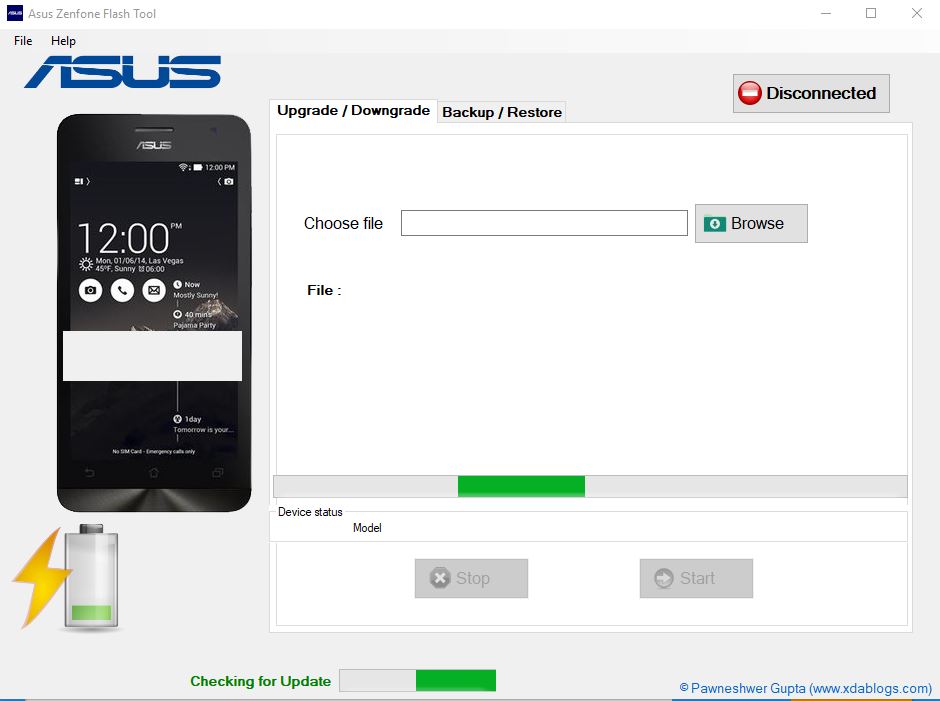Click the app icon in title bar

14,13
